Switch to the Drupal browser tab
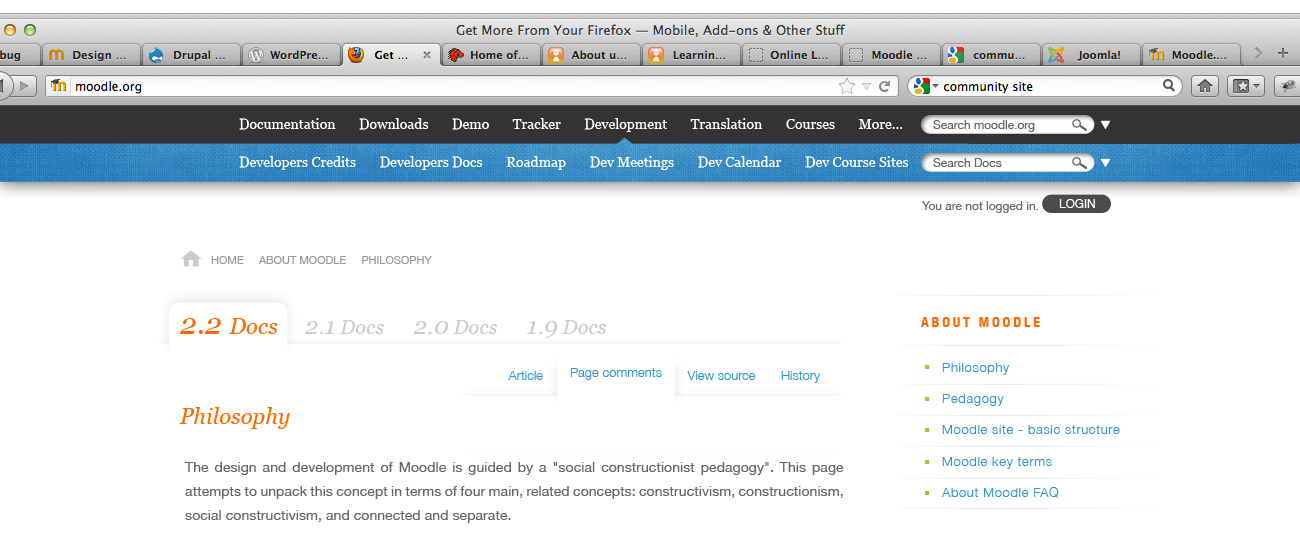This screenshot has height=542, width=1300. coord(190,55)
